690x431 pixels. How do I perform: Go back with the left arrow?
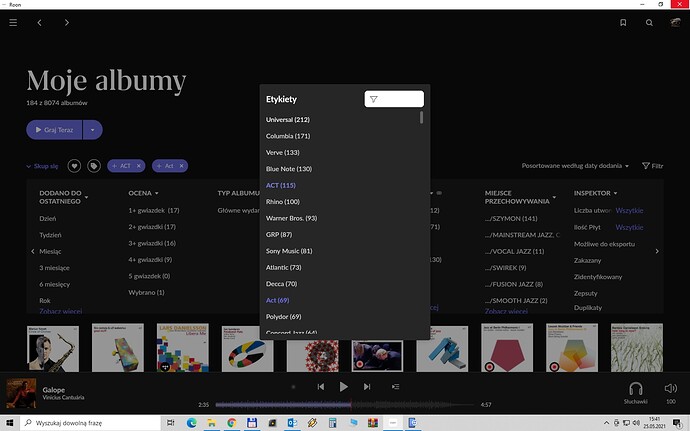[x=40, y=22]
